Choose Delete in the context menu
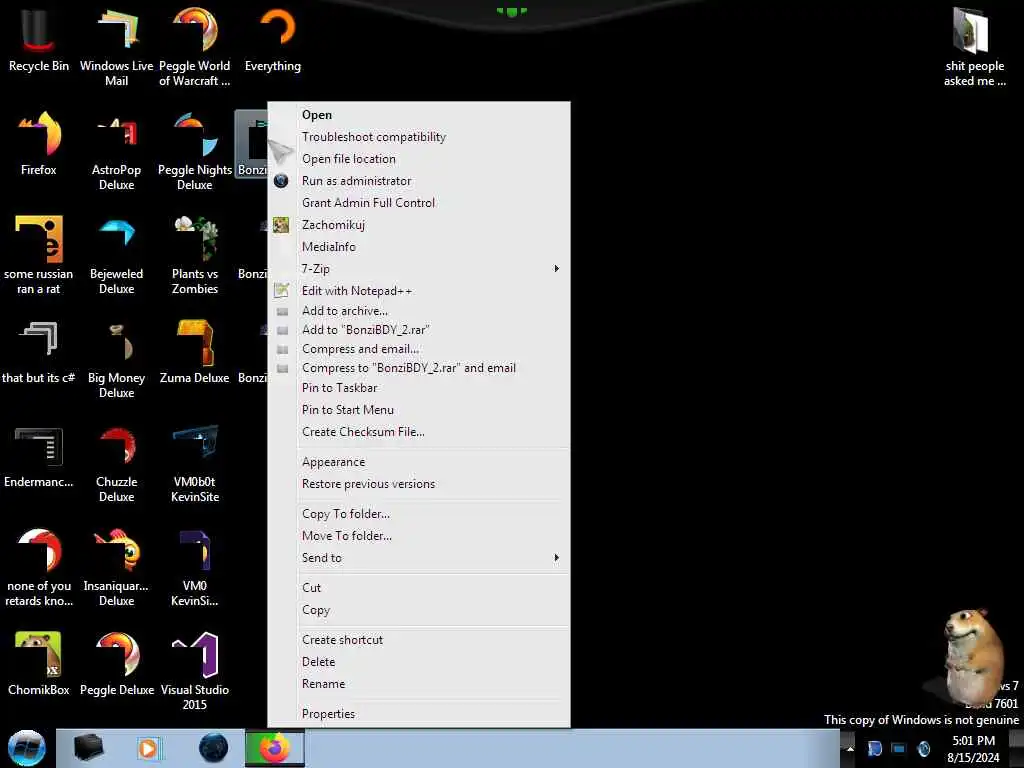 419,662
